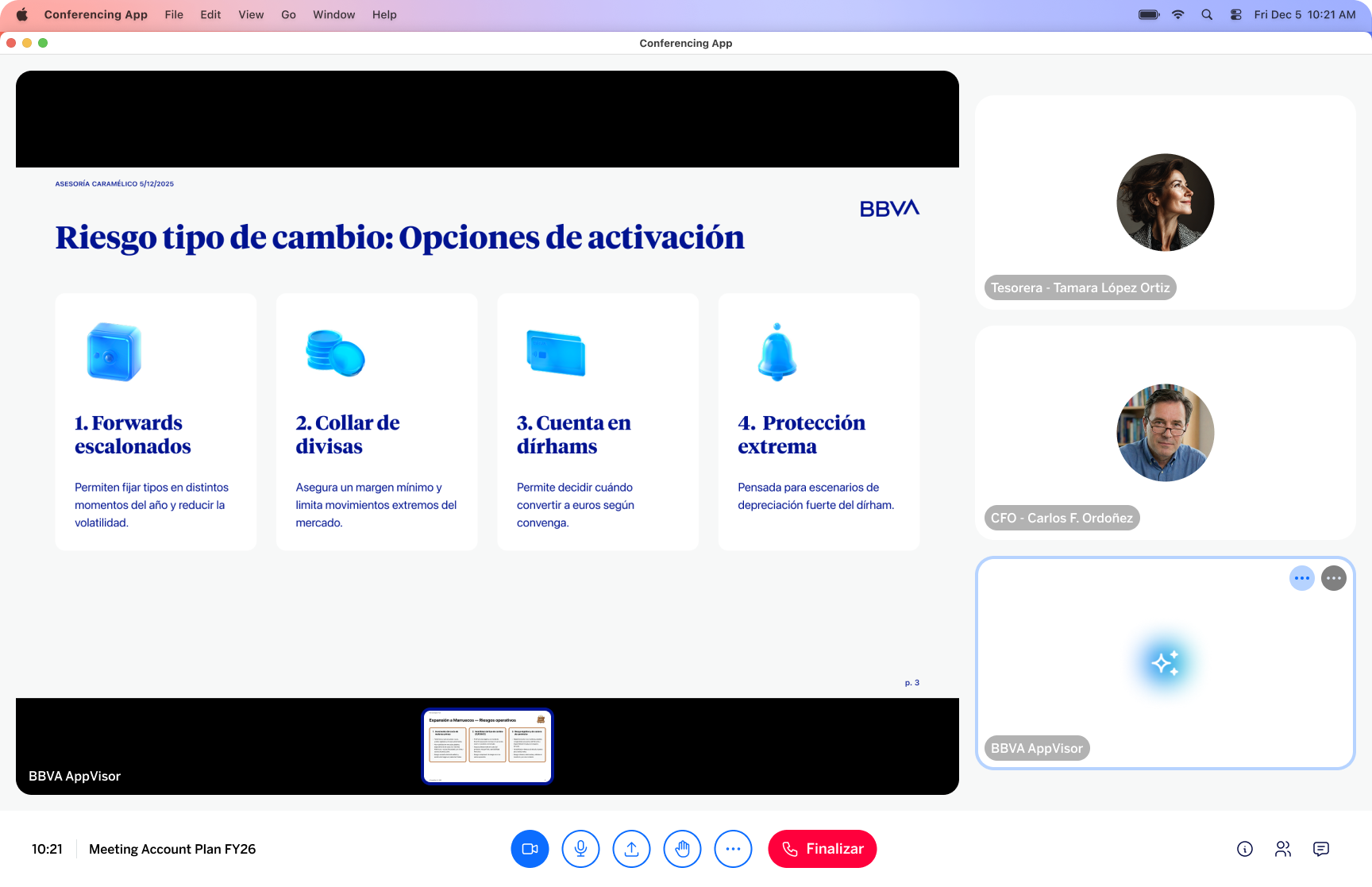The height and width of the screenshot is (887, 1372).
Task: Click the card icon for Cuenta en dírhams
Action: click(556, 353)
